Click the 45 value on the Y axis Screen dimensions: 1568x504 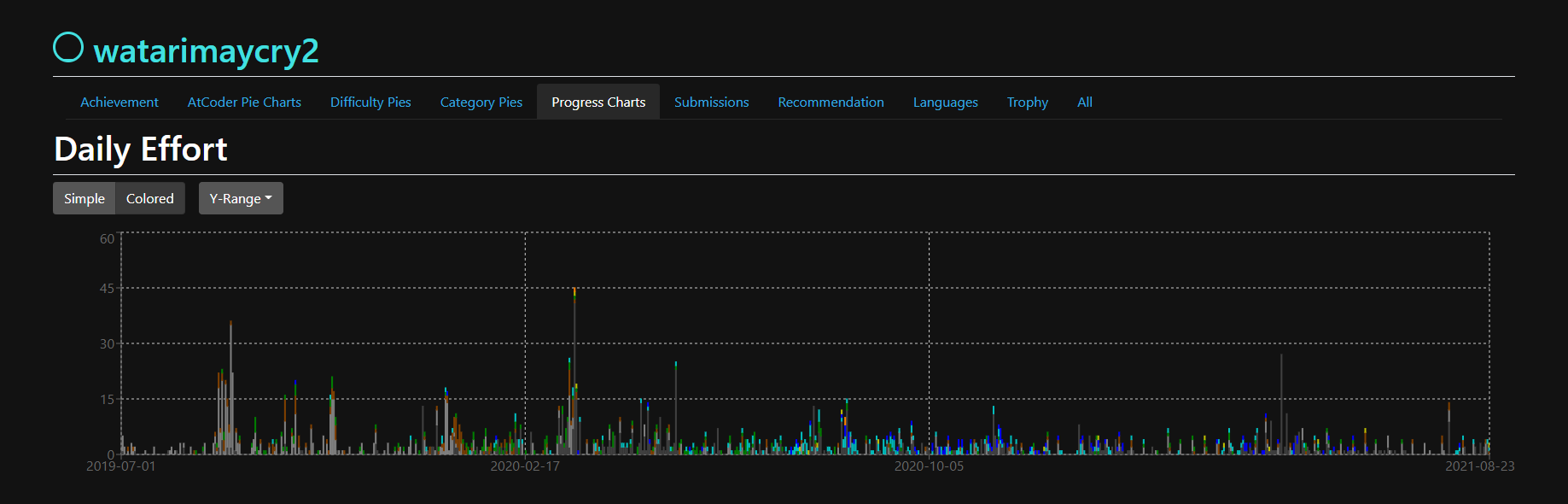pyautogui.click(x=107, y=289)
